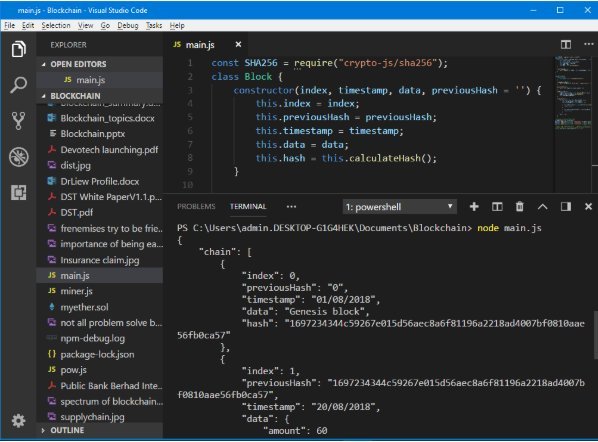Maximize the panel with the up chevron

[x=542, y=207]
